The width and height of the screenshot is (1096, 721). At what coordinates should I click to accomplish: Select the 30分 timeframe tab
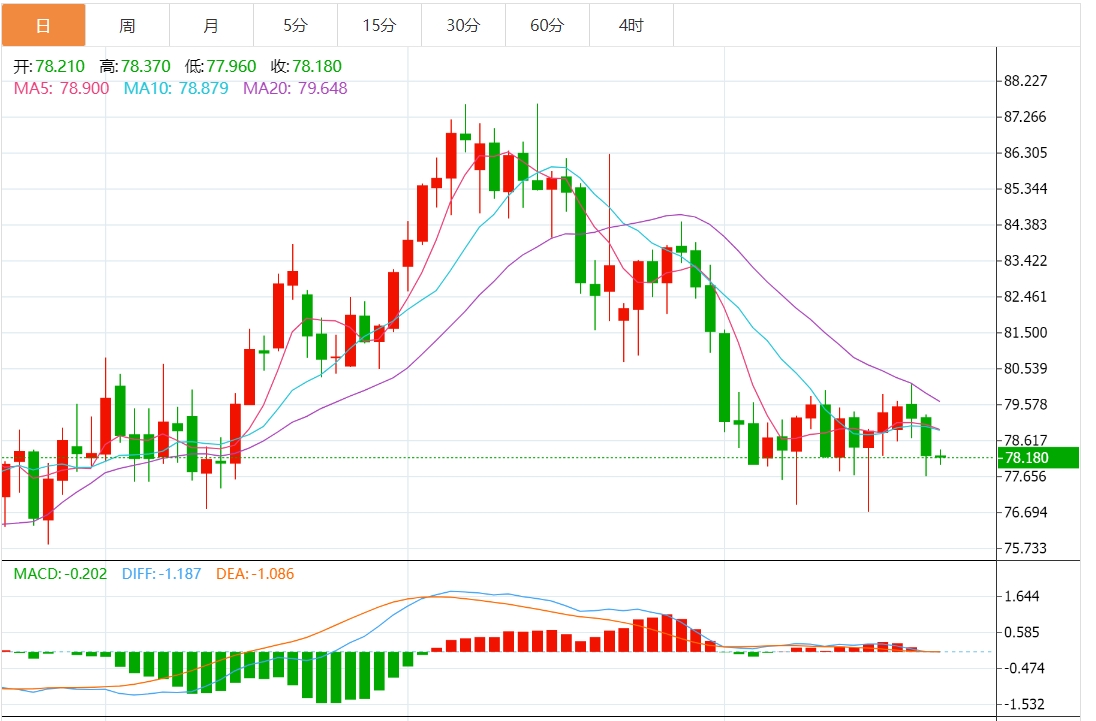463,25
